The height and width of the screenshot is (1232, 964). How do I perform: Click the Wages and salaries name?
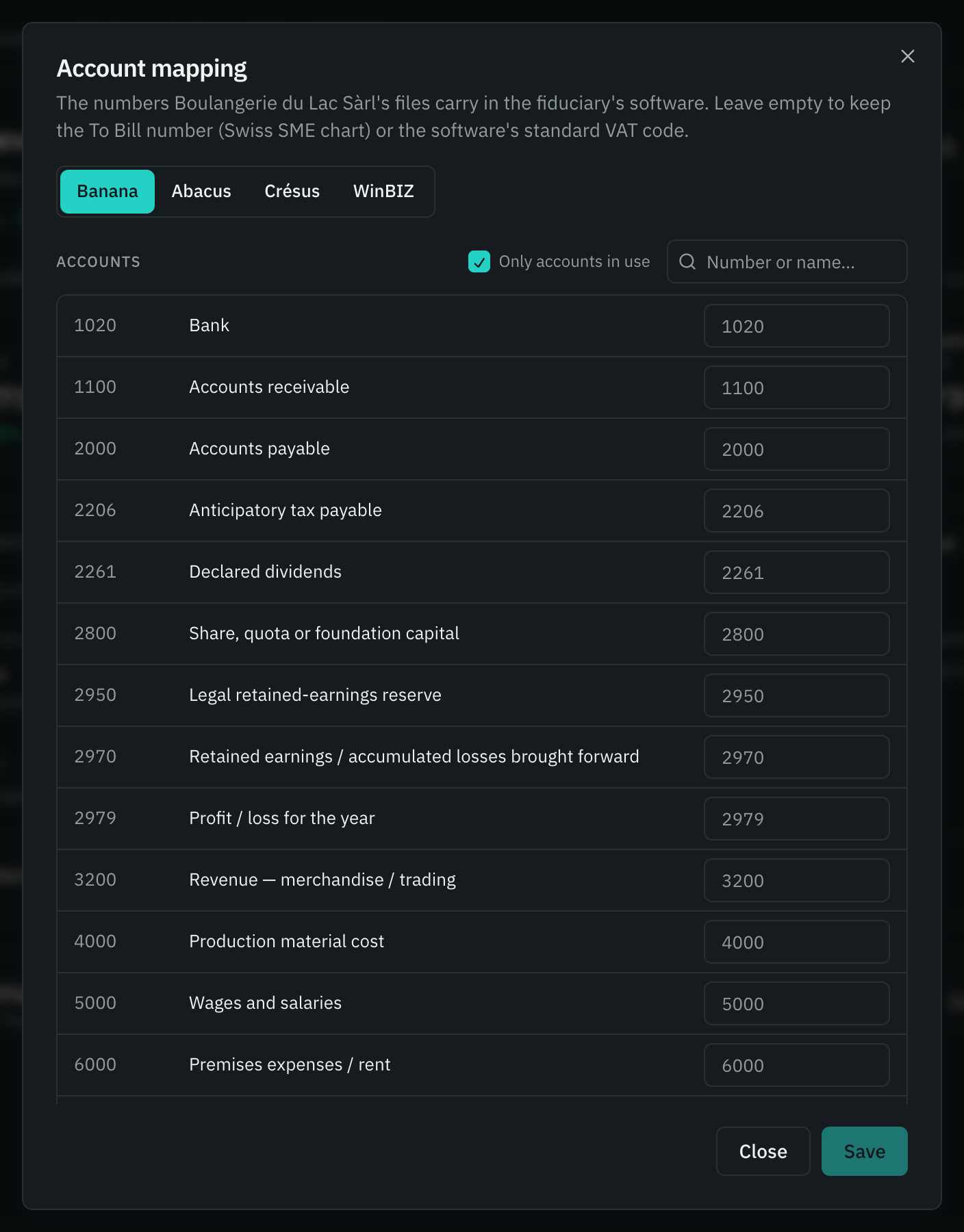(x=265, y=1003)
